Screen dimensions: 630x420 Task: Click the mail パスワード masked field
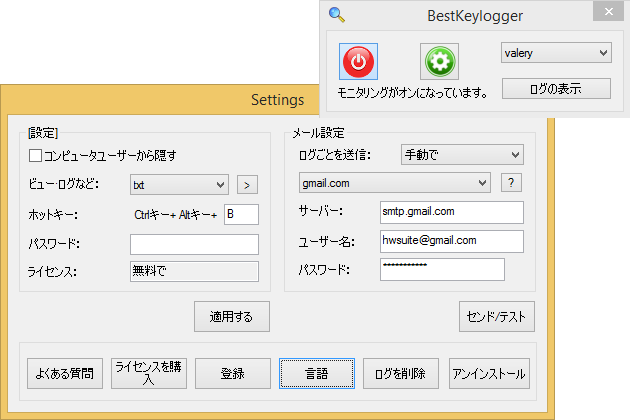[x=442, y=269]
